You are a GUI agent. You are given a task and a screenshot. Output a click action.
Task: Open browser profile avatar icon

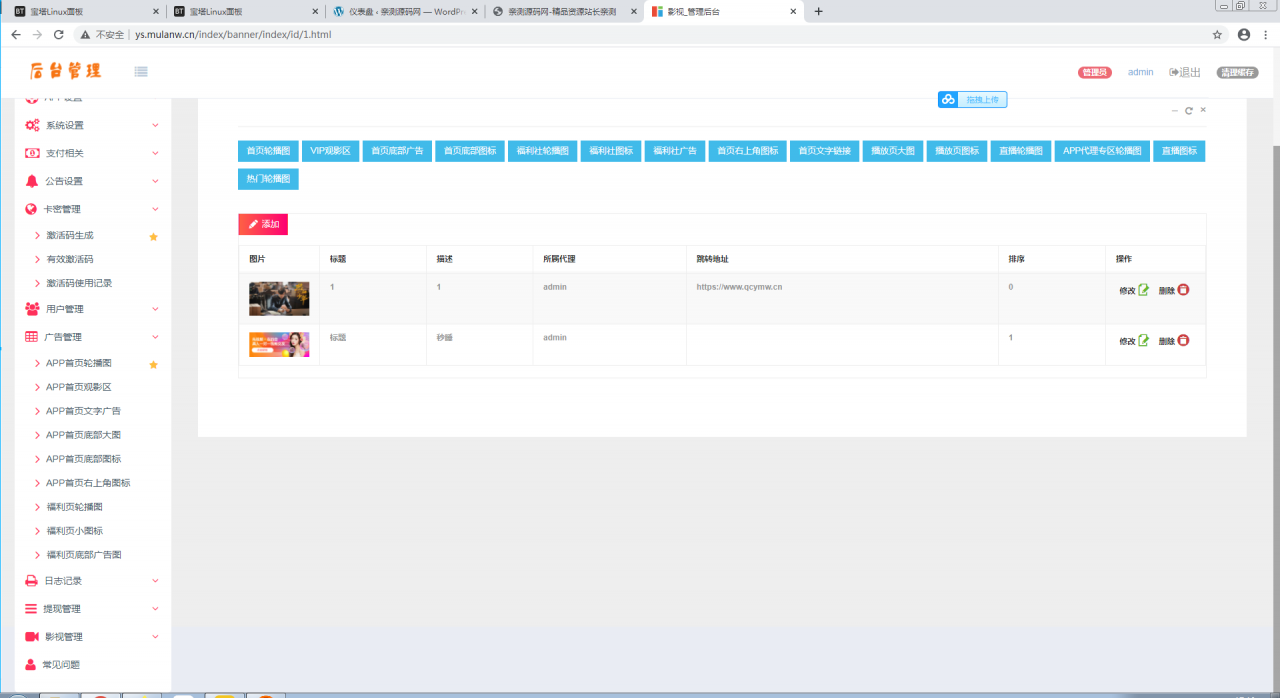1244,34
